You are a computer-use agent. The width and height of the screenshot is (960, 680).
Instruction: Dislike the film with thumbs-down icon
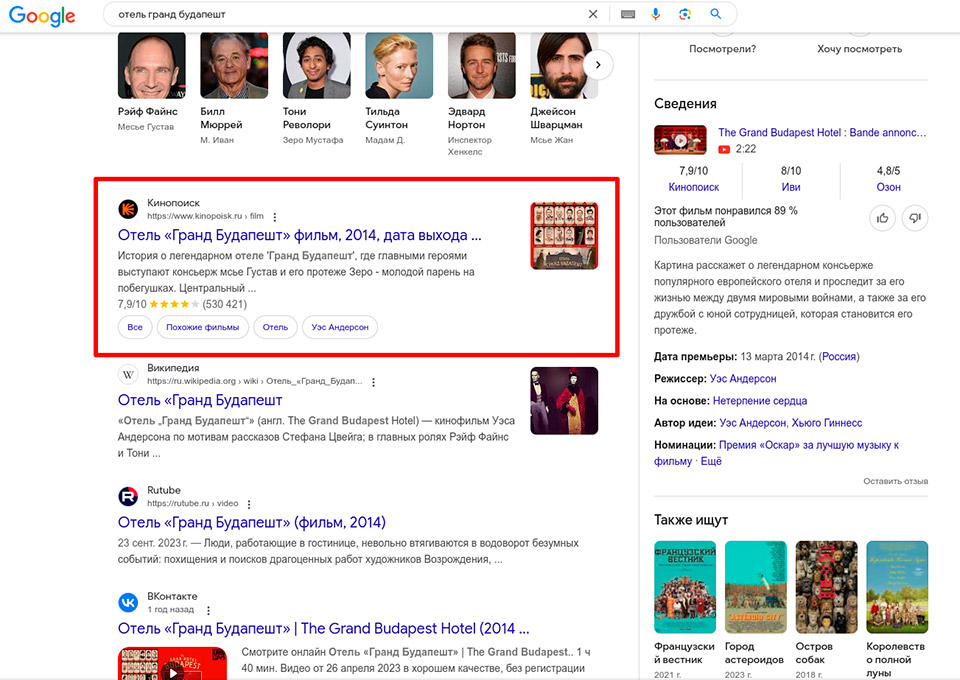click(x=915, y=218)
